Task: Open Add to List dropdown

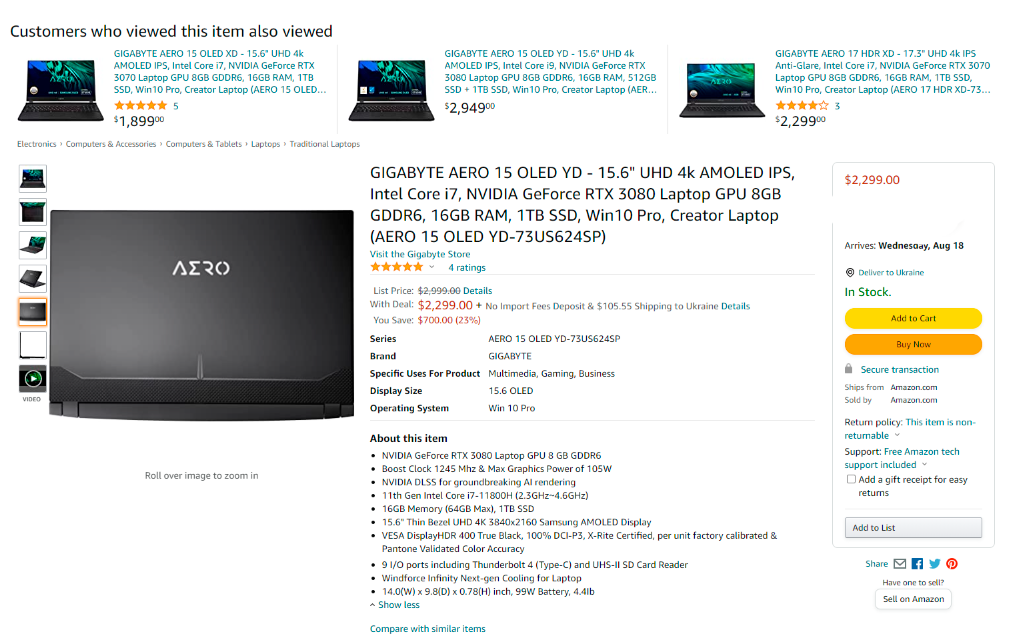Action: pyautogui.click(x=913, y=528)
